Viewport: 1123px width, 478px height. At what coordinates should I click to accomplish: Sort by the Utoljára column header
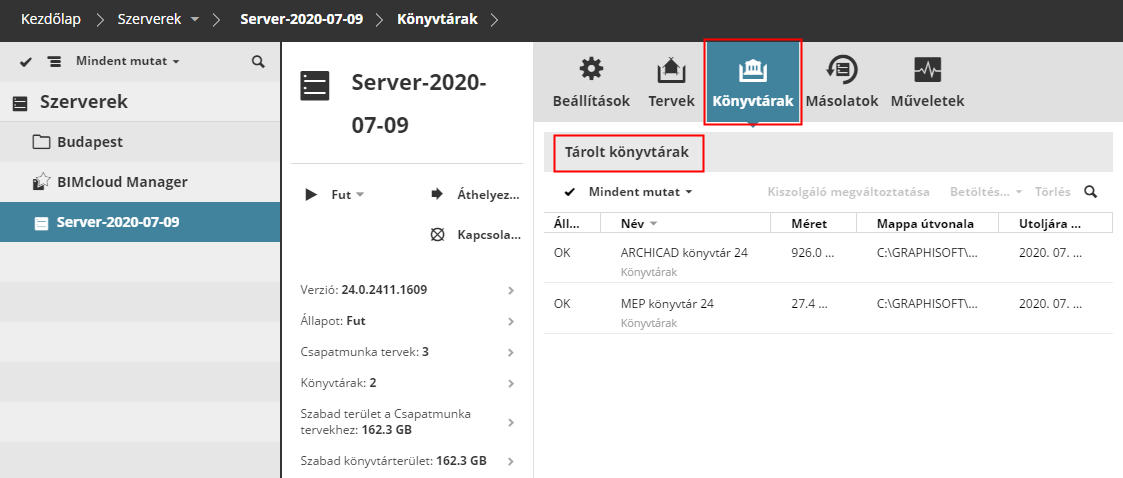point(1056,224)
